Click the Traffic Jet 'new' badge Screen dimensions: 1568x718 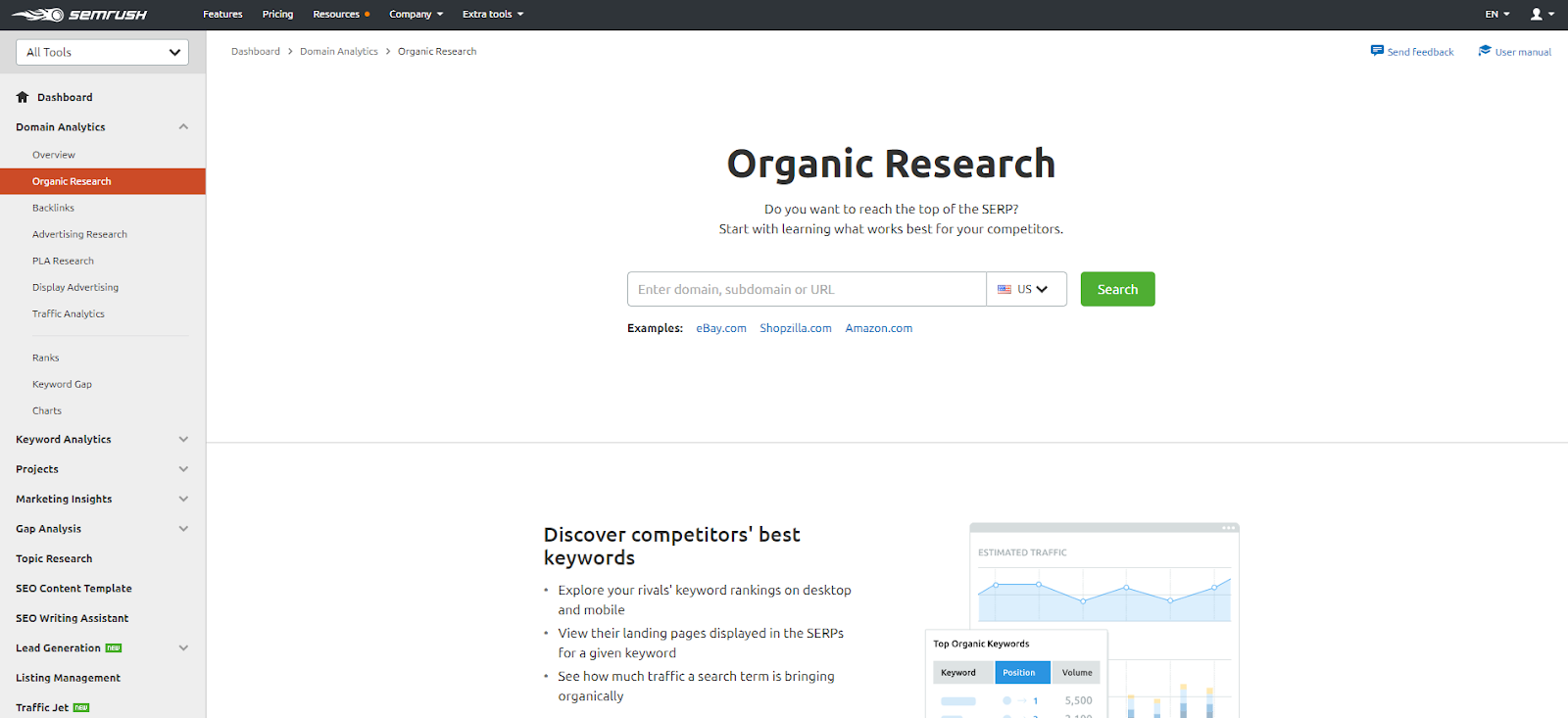81,708
